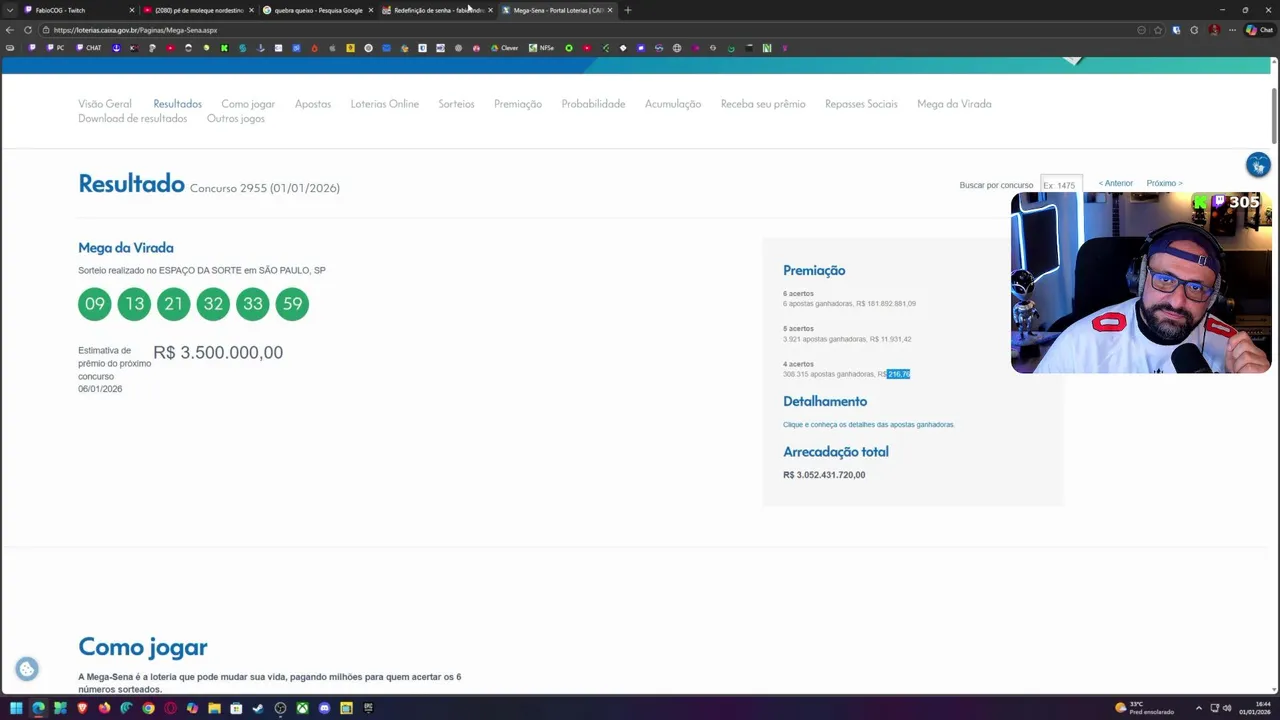Open the Acumulação menu item
The width and height of the screenshot is (1280, 720).
click(673, 104)
